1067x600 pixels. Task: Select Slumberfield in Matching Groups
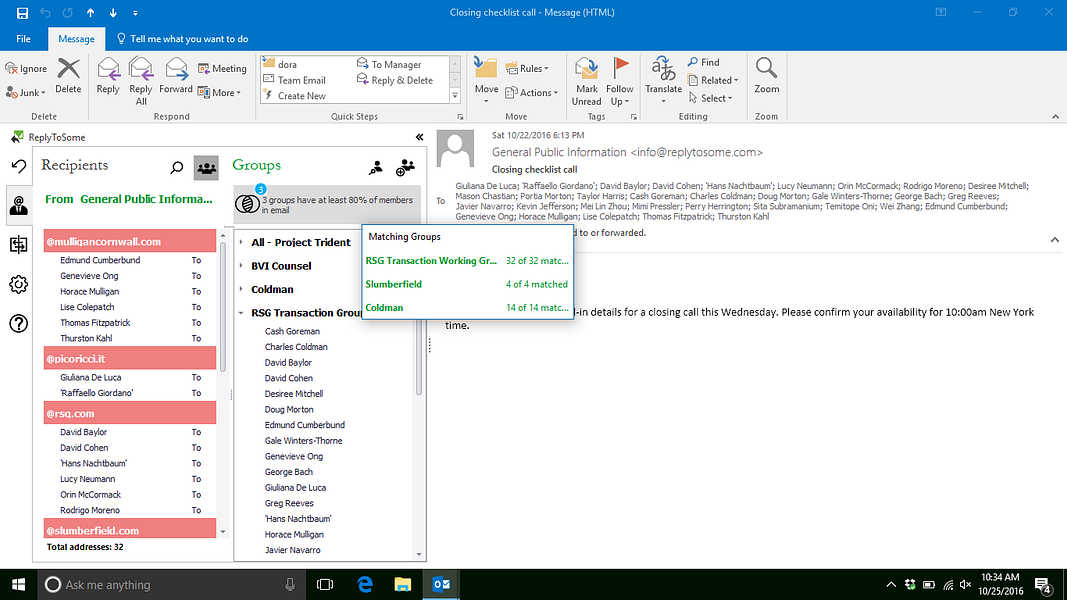tap(467, 284)
